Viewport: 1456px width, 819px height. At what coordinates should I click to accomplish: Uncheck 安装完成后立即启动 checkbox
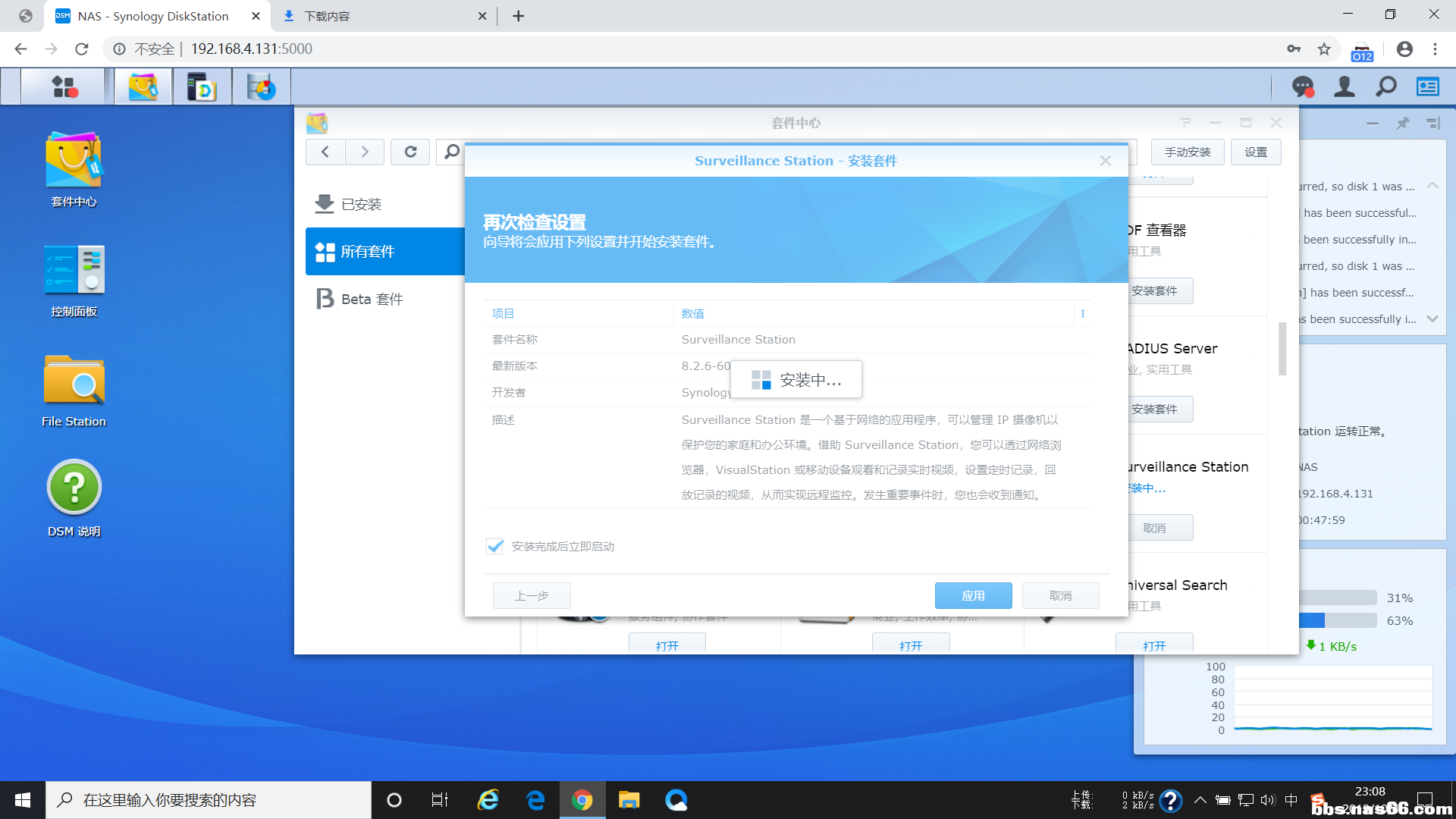(x=494, y=546)
